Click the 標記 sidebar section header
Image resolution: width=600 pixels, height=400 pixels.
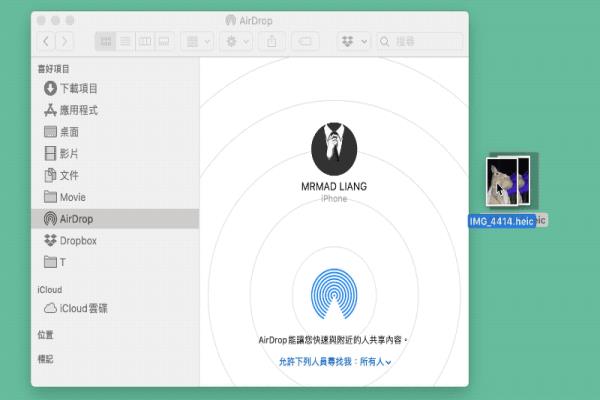click(46, 359)
